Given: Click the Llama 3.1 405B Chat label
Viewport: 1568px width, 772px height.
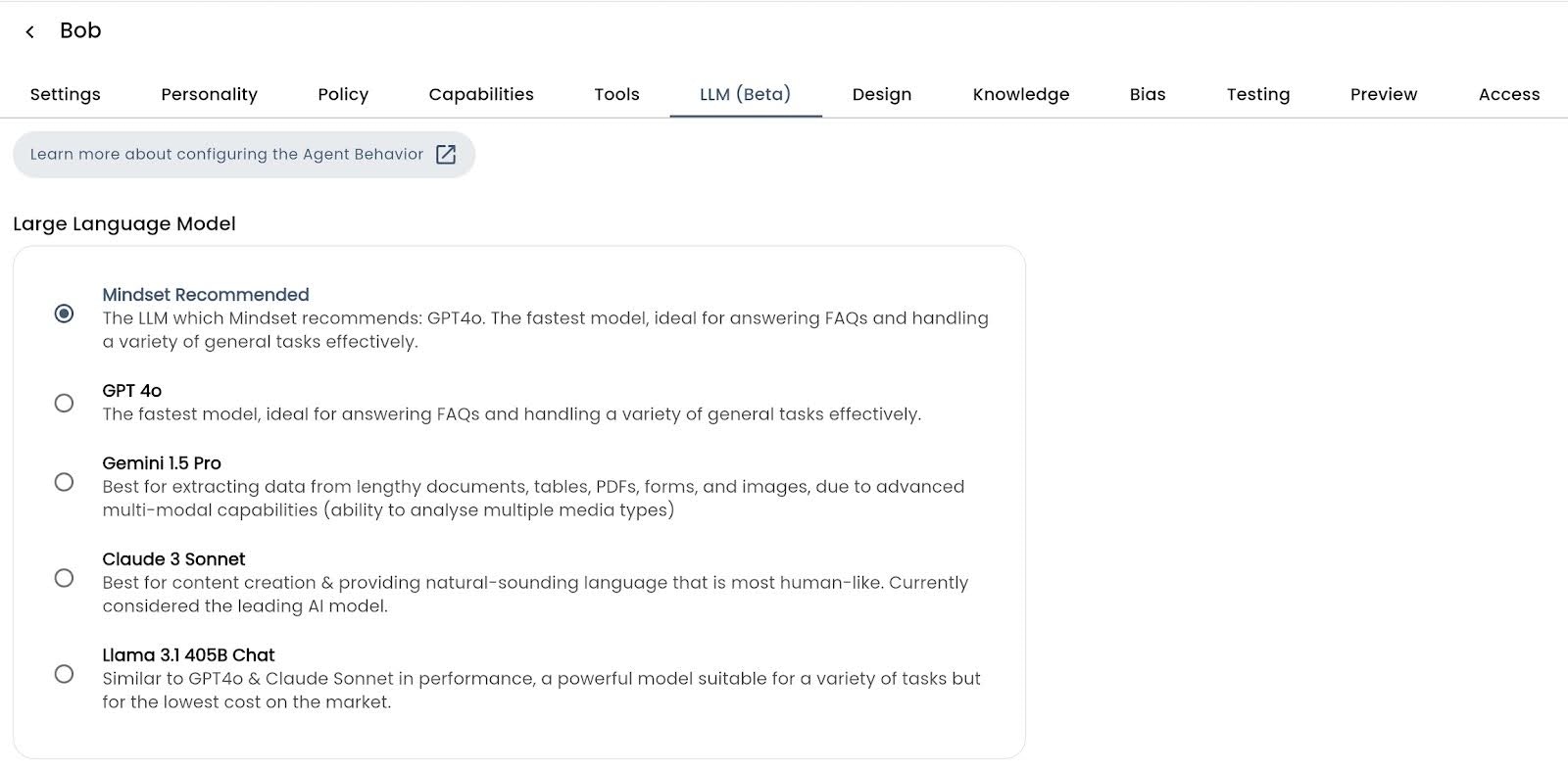Looking at the screenshot, I should pyautogui.click(x=188, y=655).
